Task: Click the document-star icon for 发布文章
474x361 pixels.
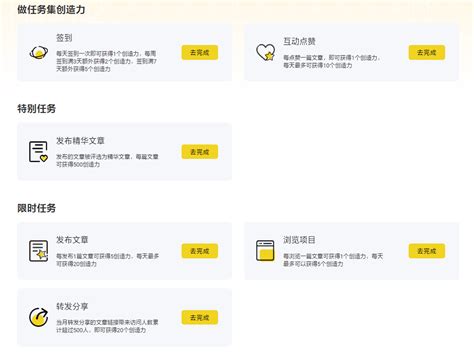Action: (x=39, y=251)
